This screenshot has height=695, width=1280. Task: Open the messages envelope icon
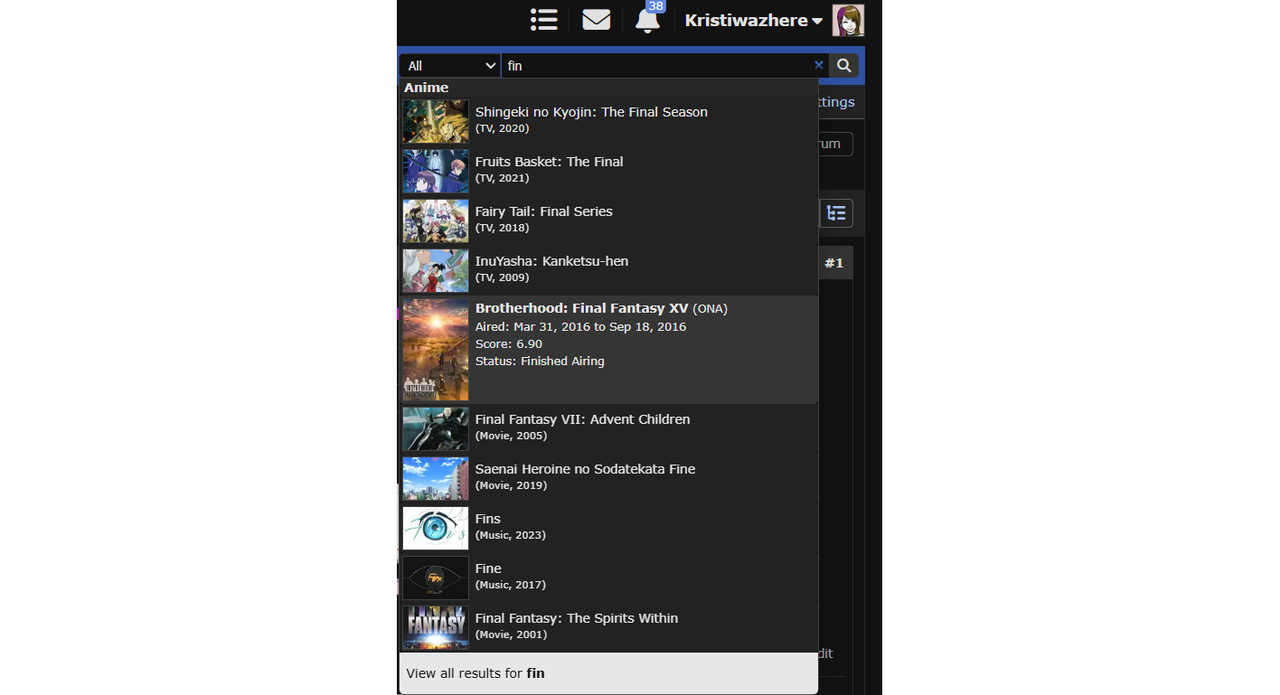[x=596, y=20]
